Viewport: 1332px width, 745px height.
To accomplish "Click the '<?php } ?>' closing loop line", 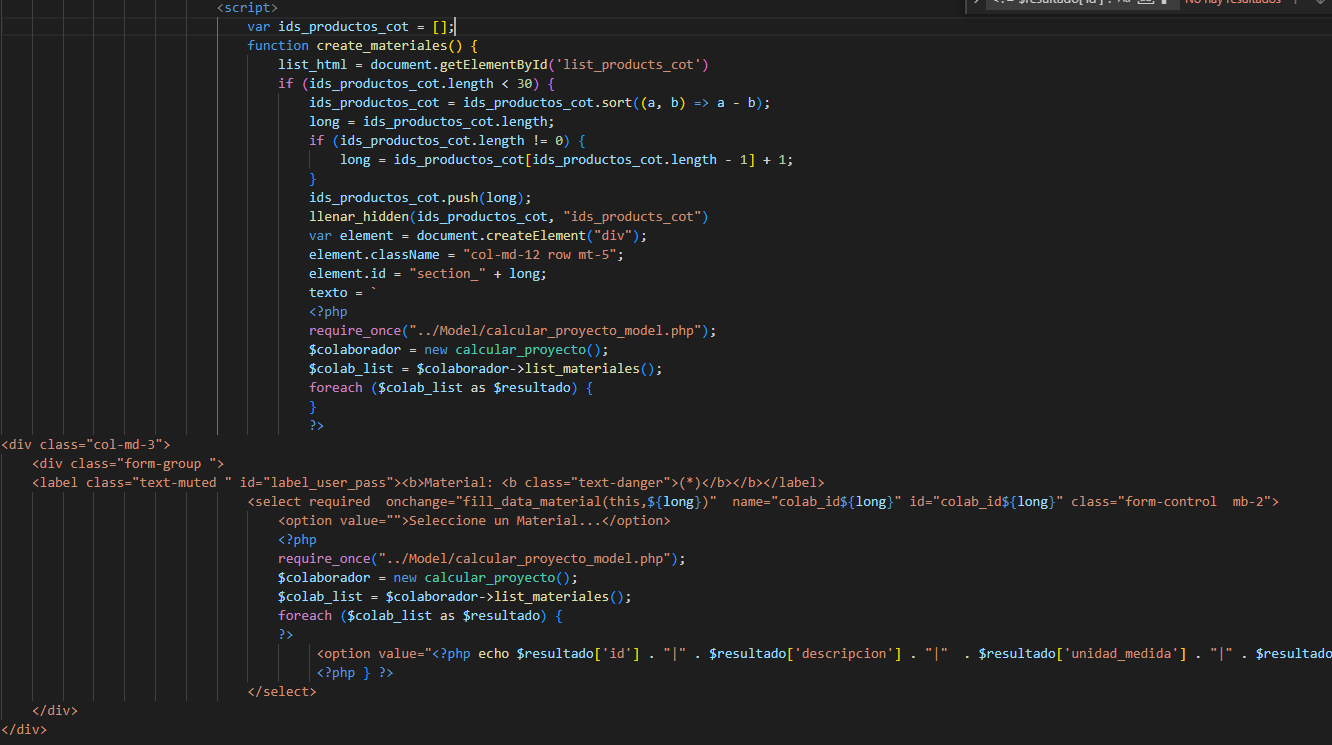I will [355, 673].
